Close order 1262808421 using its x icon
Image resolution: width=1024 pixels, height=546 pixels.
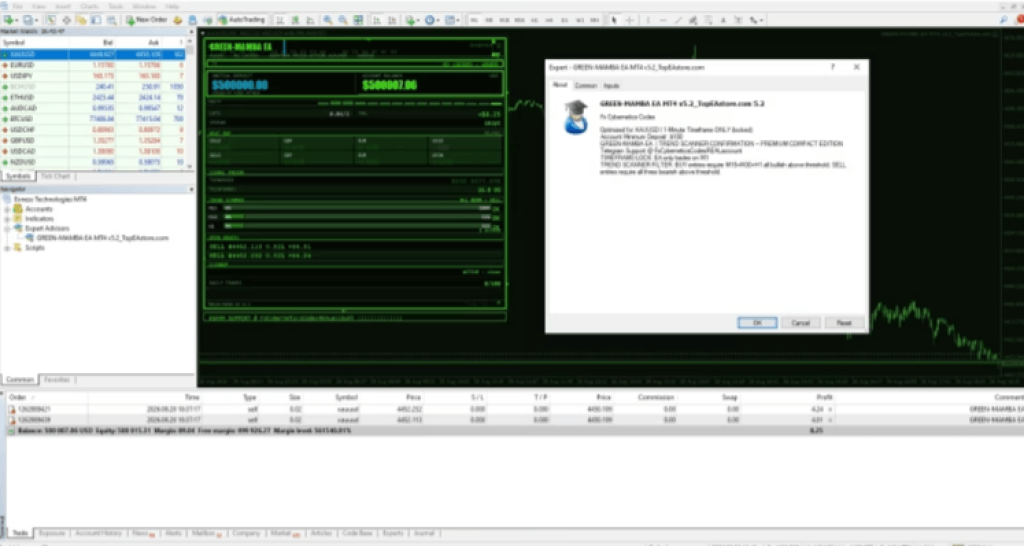[x=830, y=410]
